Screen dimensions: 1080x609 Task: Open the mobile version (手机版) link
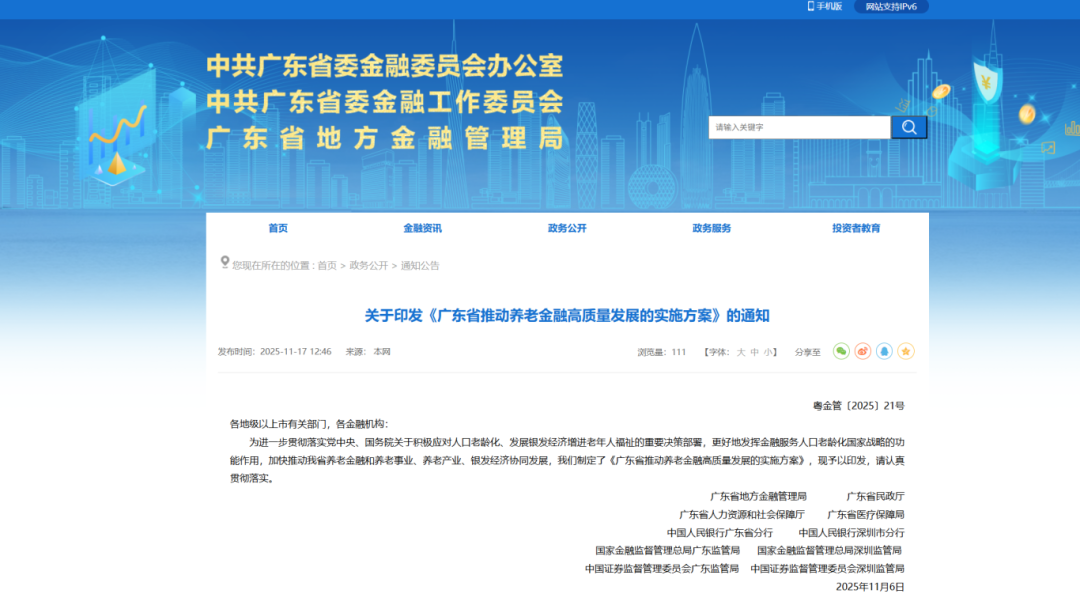click(x=825, y=6)
